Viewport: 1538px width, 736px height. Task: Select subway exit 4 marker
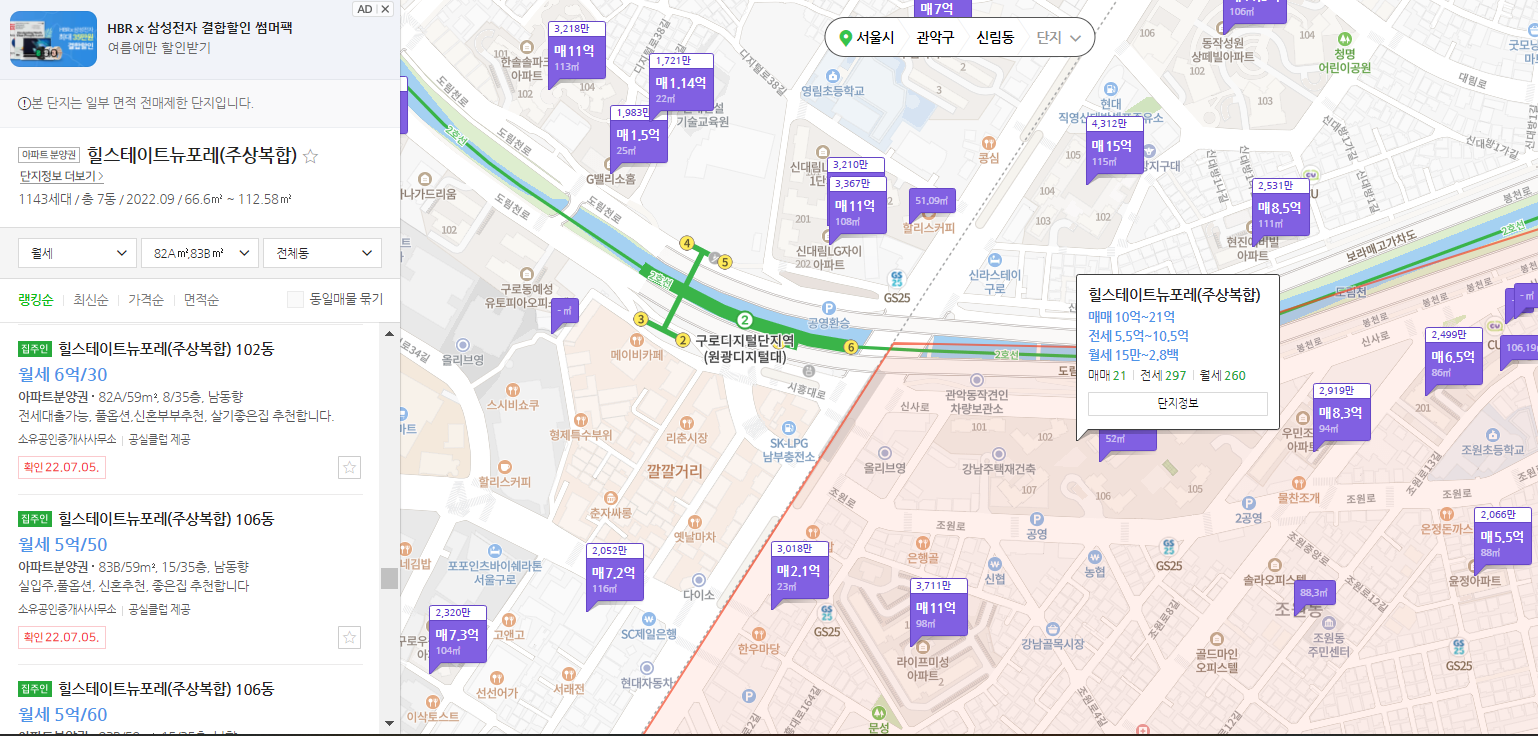click(686, 243)
